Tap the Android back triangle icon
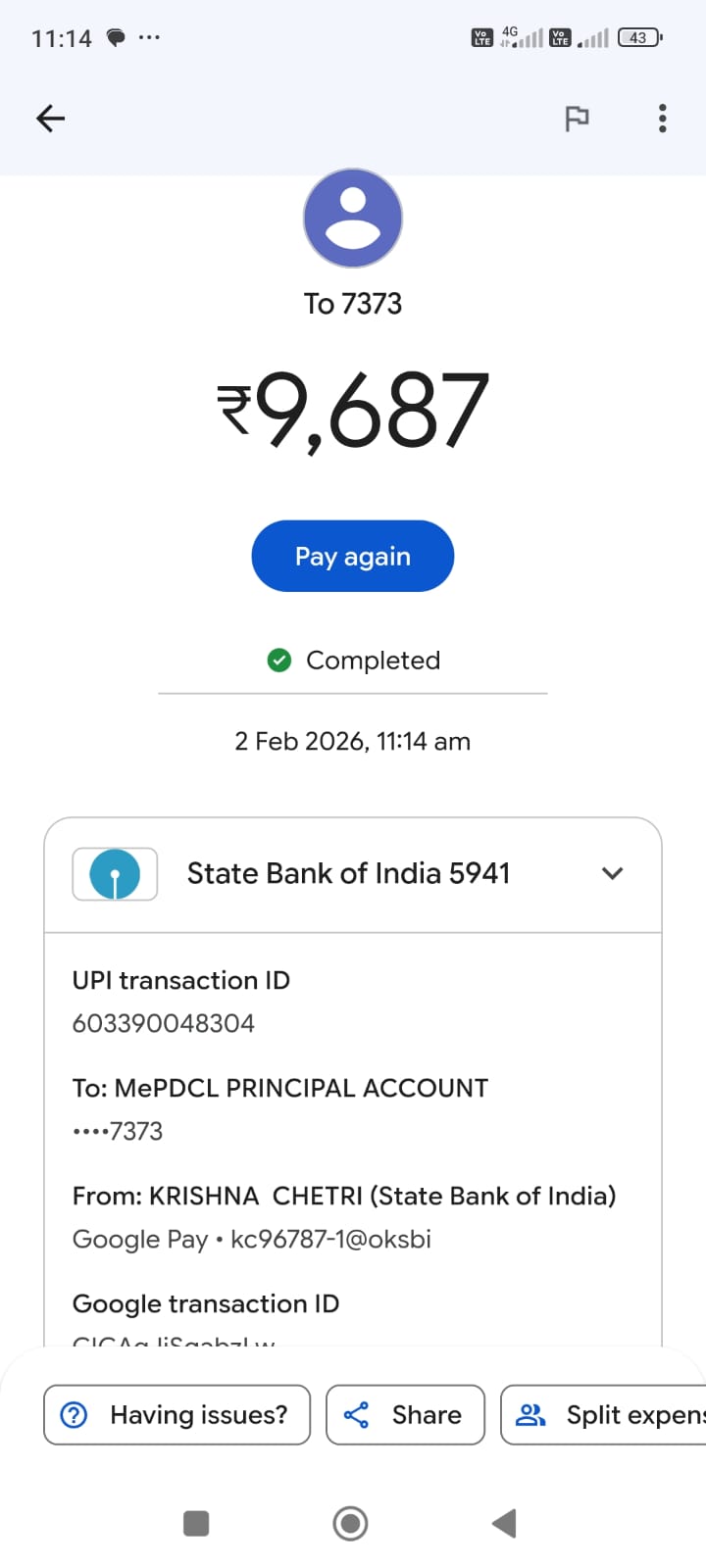 click(x=504, y=1523)
